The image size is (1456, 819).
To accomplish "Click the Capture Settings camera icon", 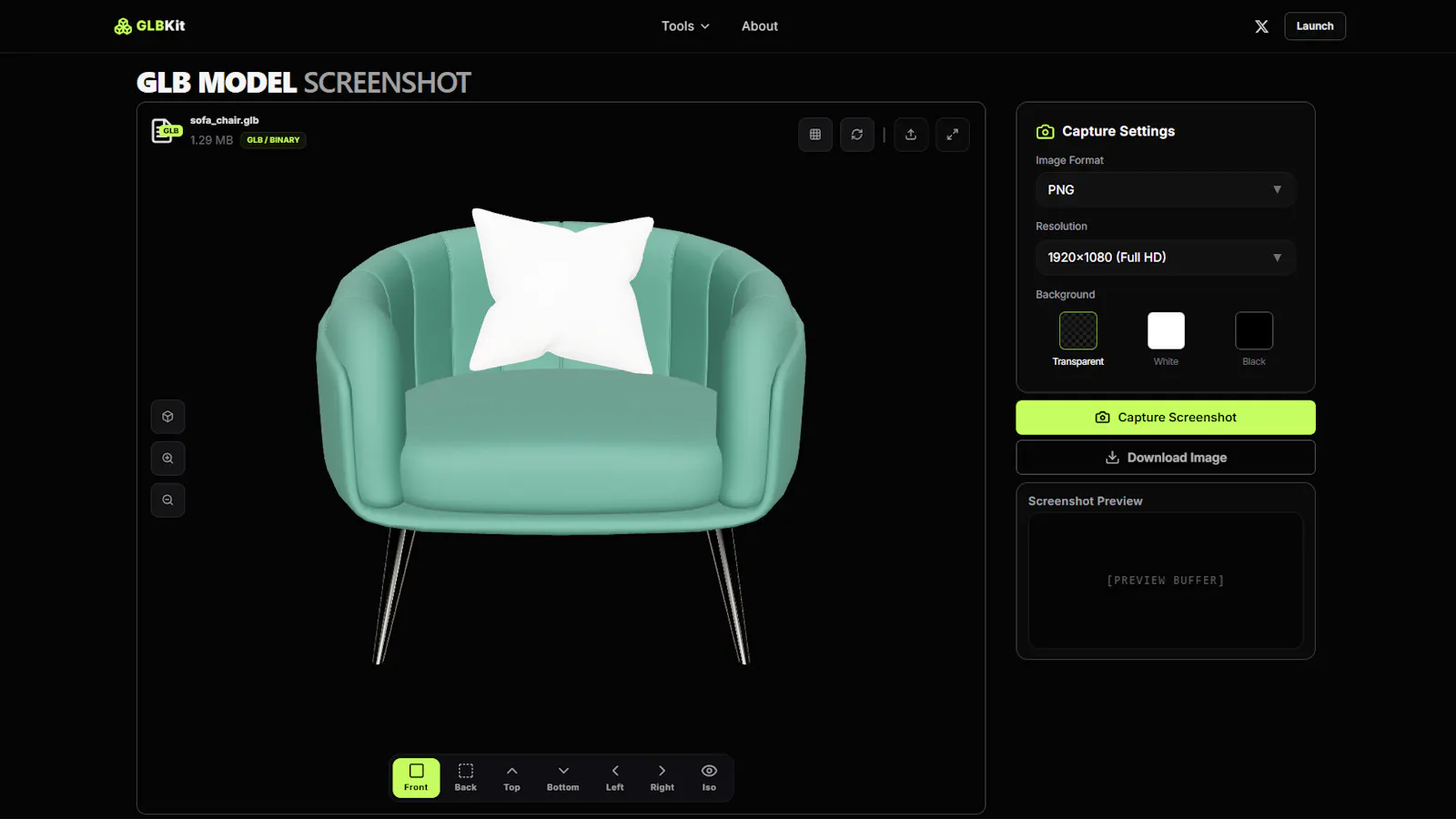I will pos(1045,132).
